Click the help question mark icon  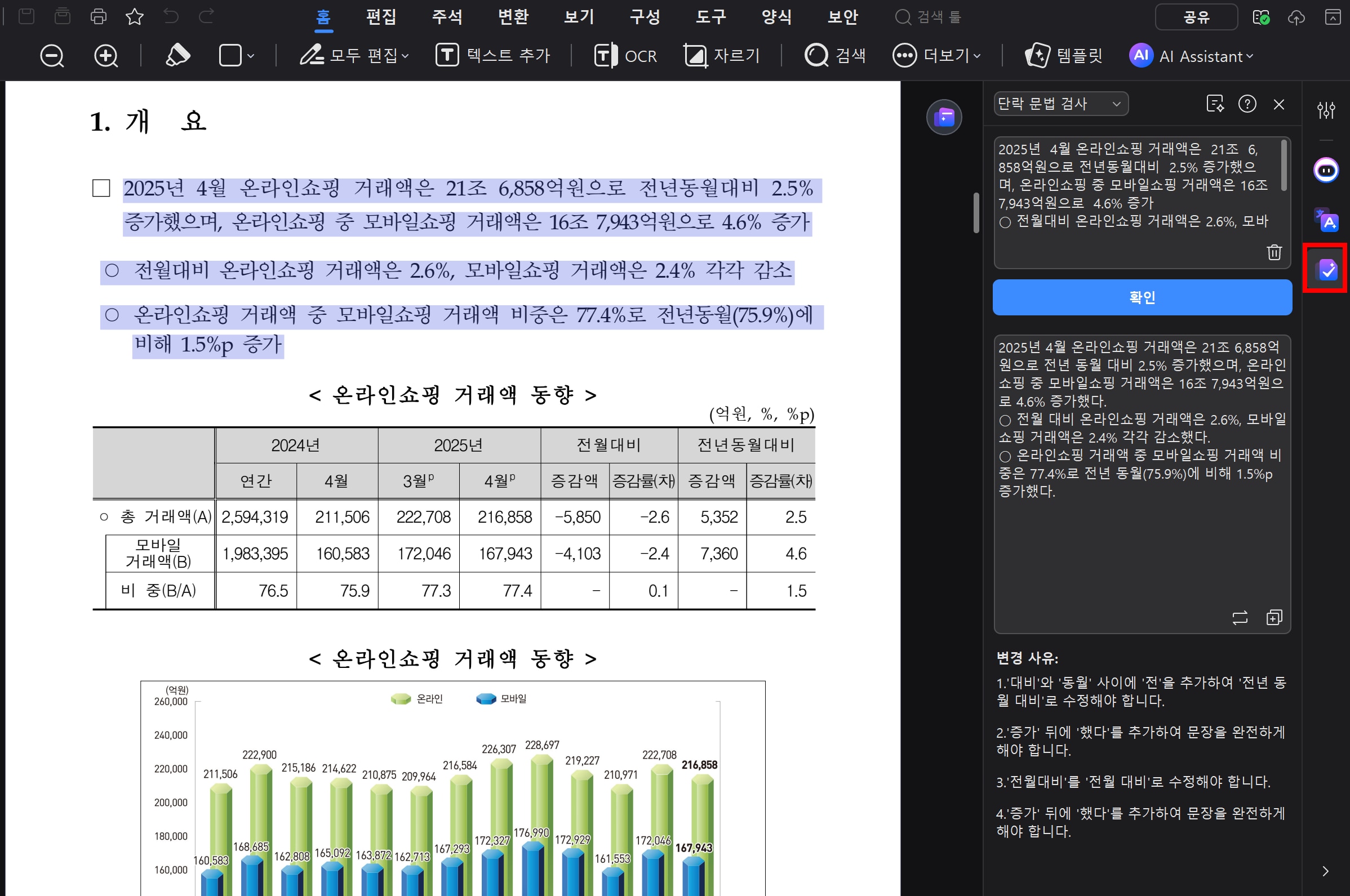point(1247,104)
